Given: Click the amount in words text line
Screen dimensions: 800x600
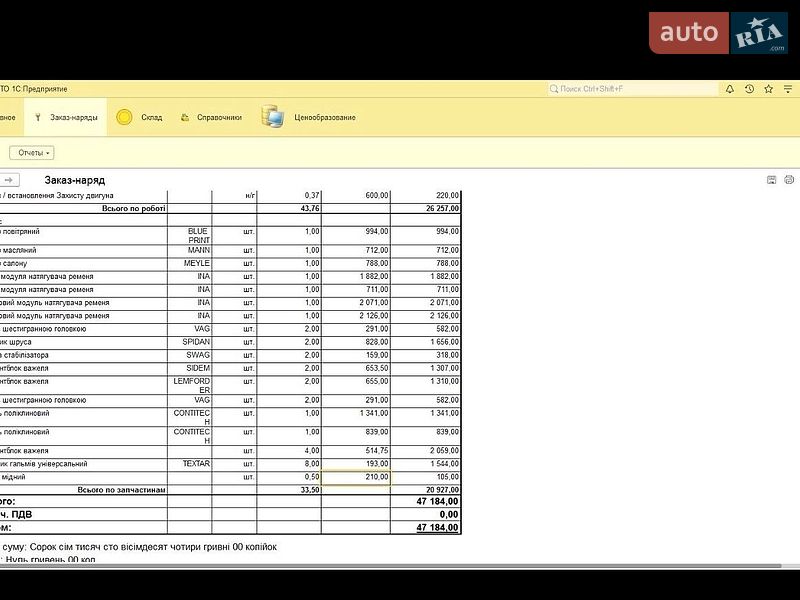Looking at the screenshot, I should click(x=139, y=547).
